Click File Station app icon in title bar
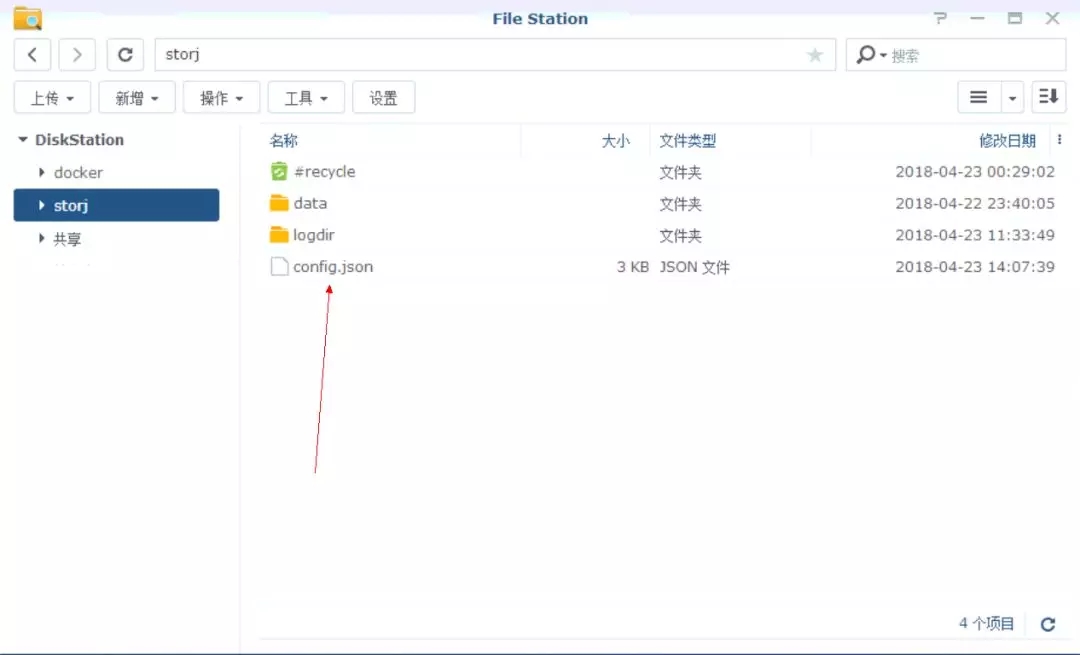Image resolution: width=1080 pixels, height=655 pixels. [28, 19]
